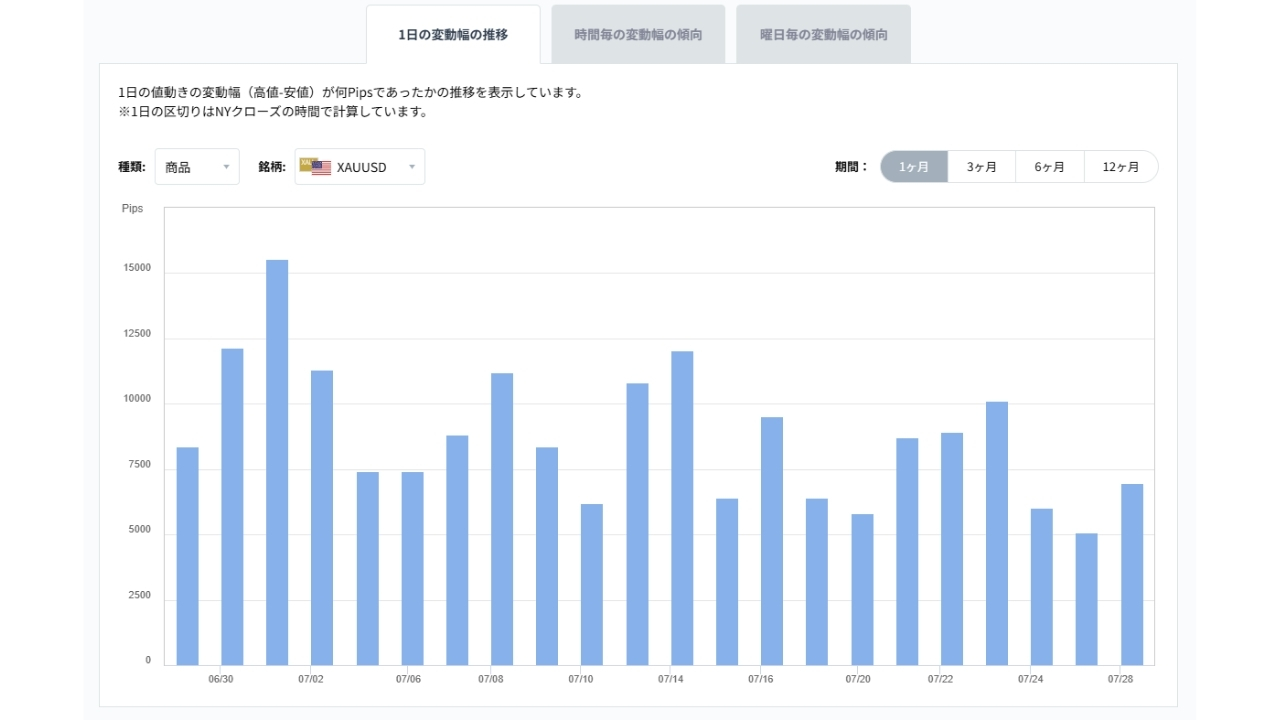Click the 銘柄 label text
The image size is (1280, 720).
pyautogui.click(x=272, y=167)
